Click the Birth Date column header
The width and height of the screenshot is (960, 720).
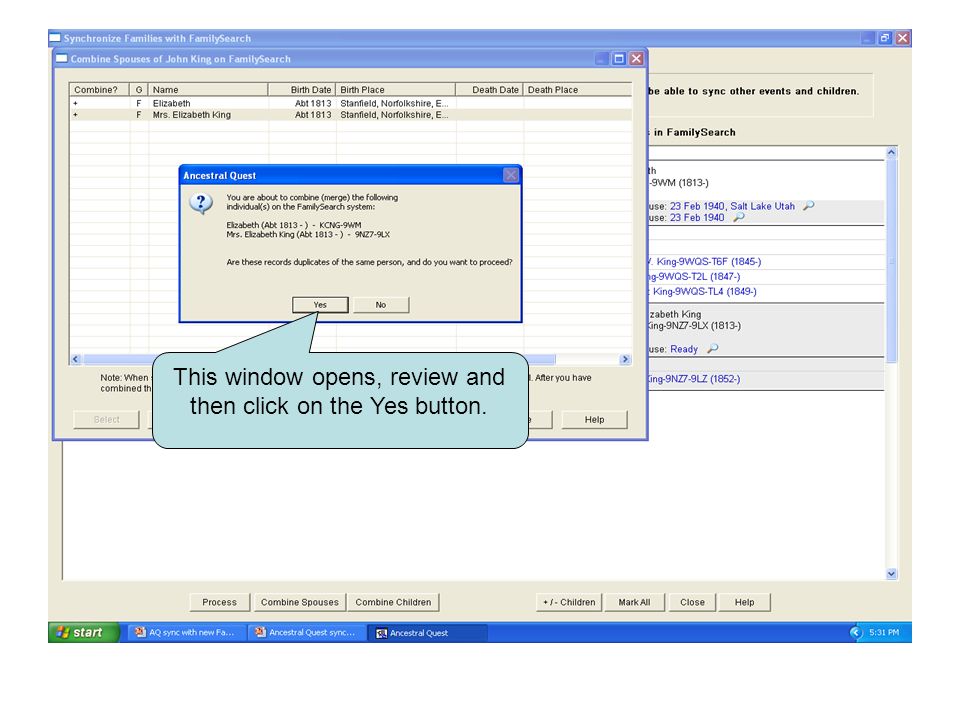click(x=302, y=89)
